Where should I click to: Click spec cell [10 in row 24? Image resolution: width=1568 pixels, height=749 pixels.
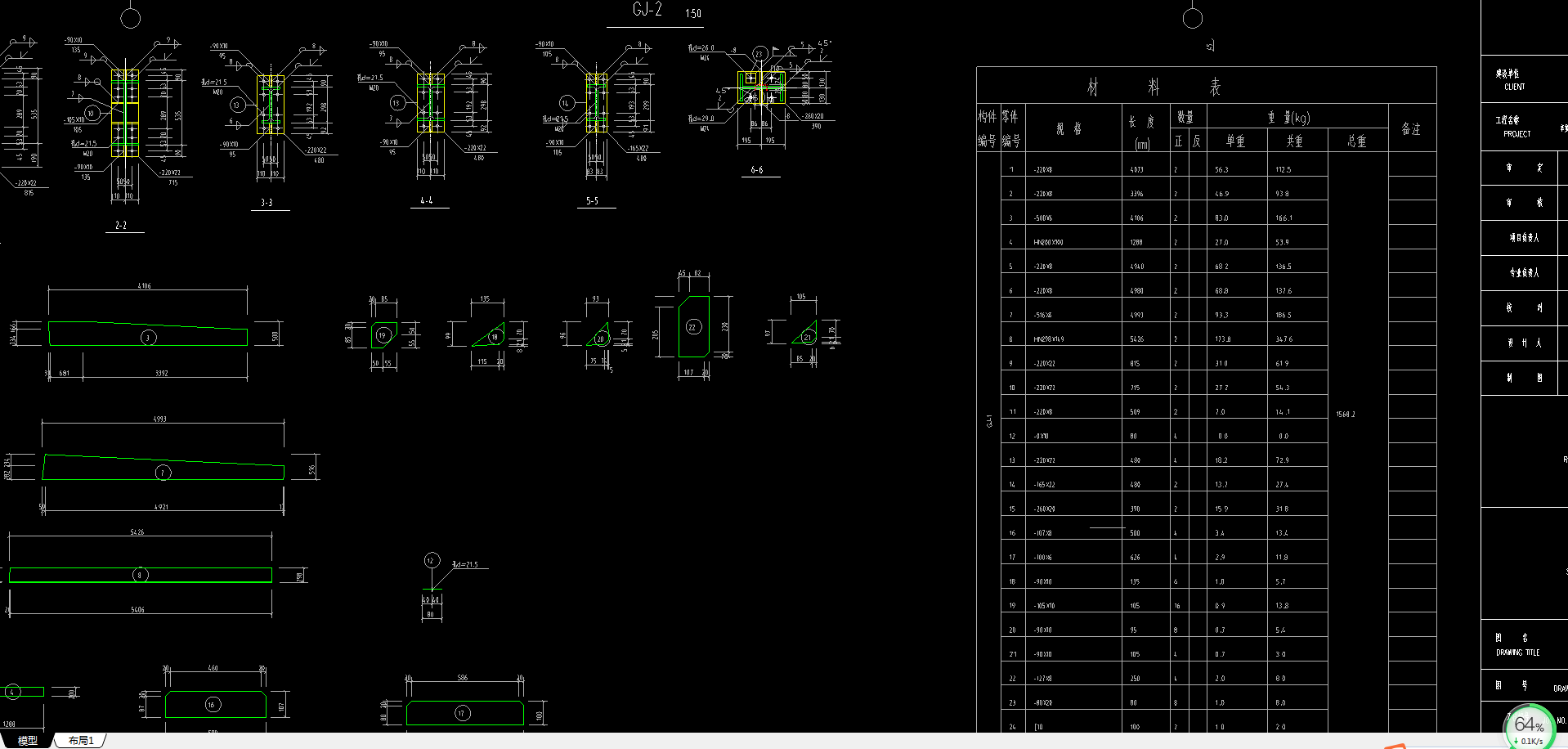click(1039, 727)
